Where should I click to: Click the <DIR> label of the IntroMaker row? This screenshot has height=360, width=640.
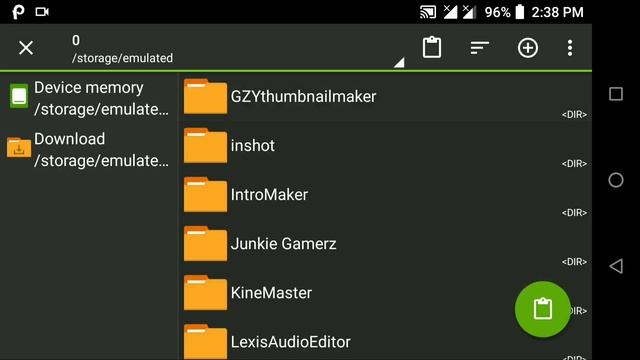coord(574,213)
